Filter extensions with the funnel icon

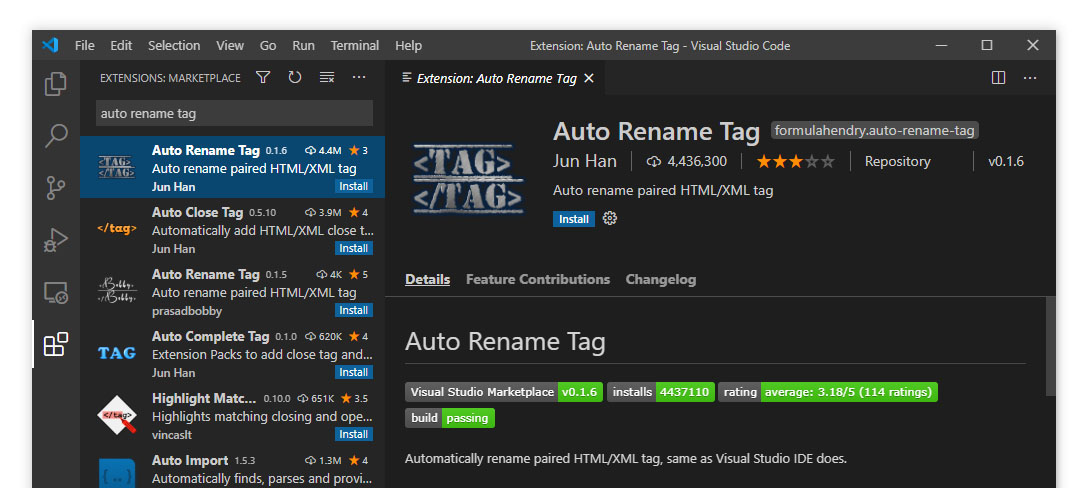[262, 78]
